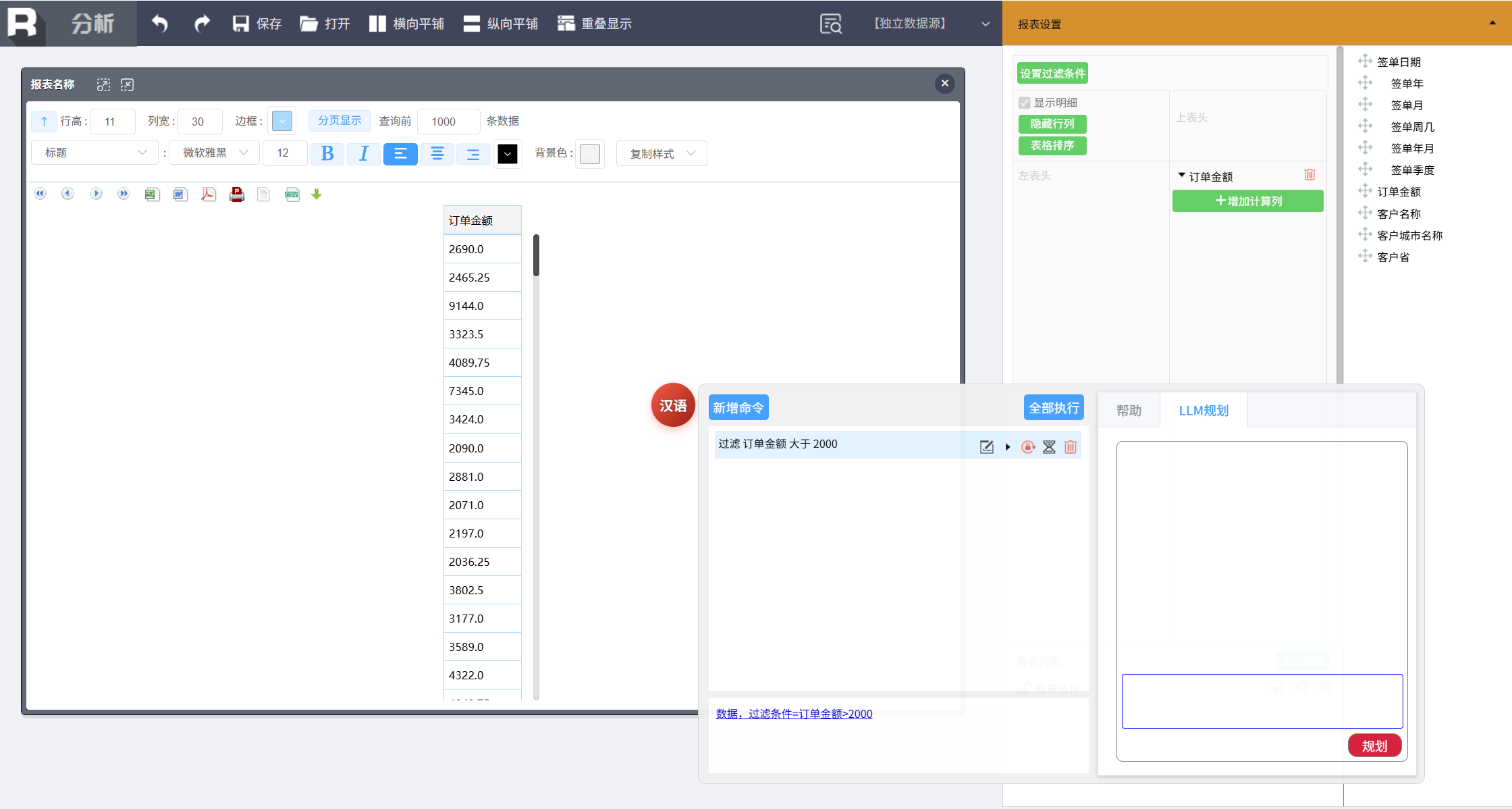Run the filter command with play arrow
Screen dimensions: 1512x809
1008,447
